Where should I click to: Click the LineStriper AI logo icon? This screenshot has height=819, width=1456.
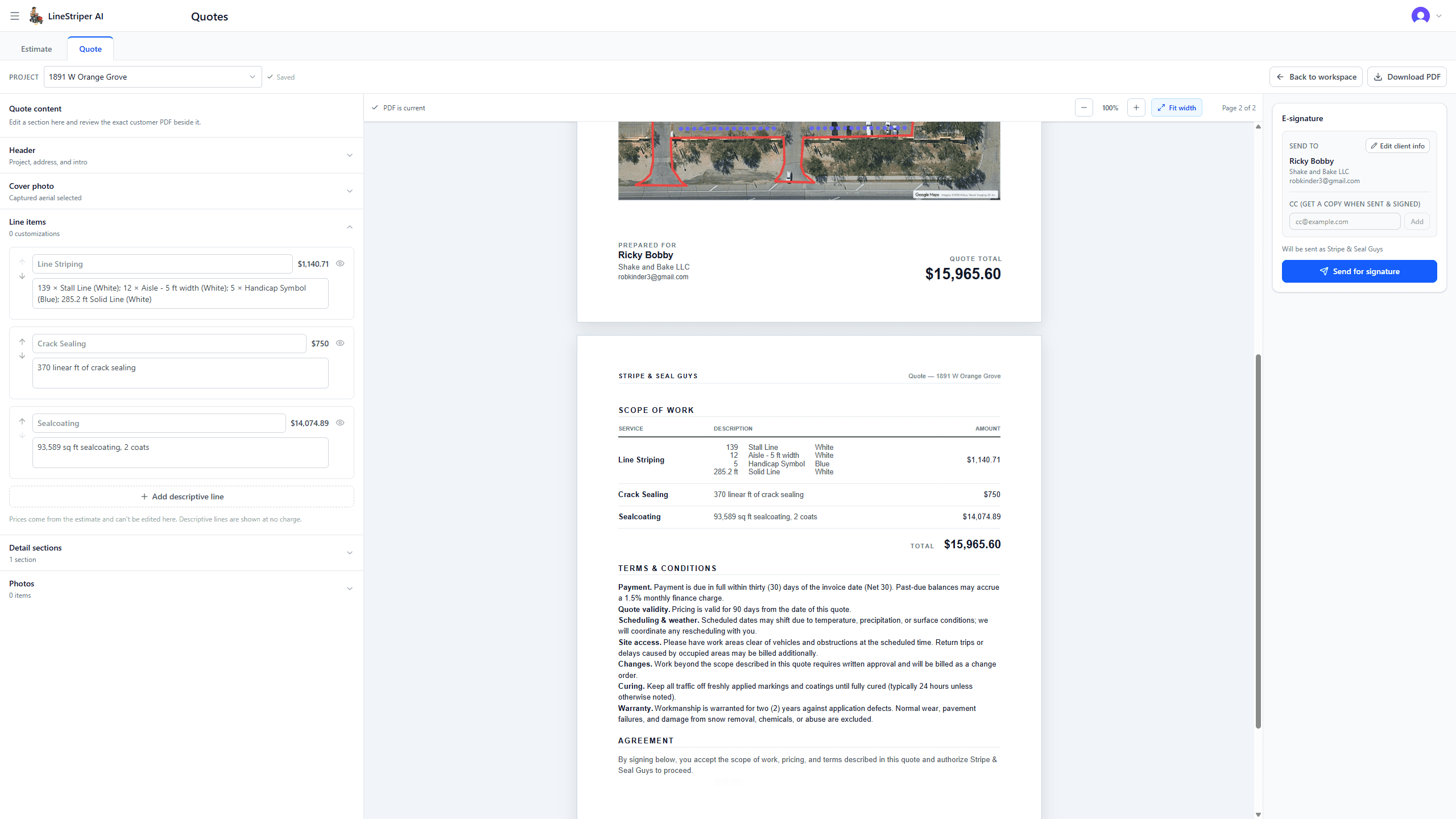36,16
